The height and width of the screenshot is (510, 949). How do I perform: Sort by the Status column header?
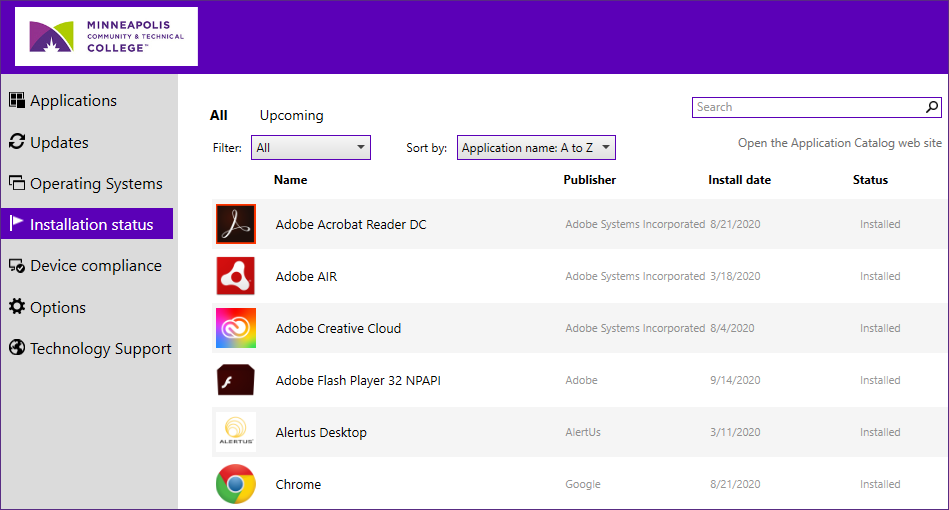coord(870,180)
